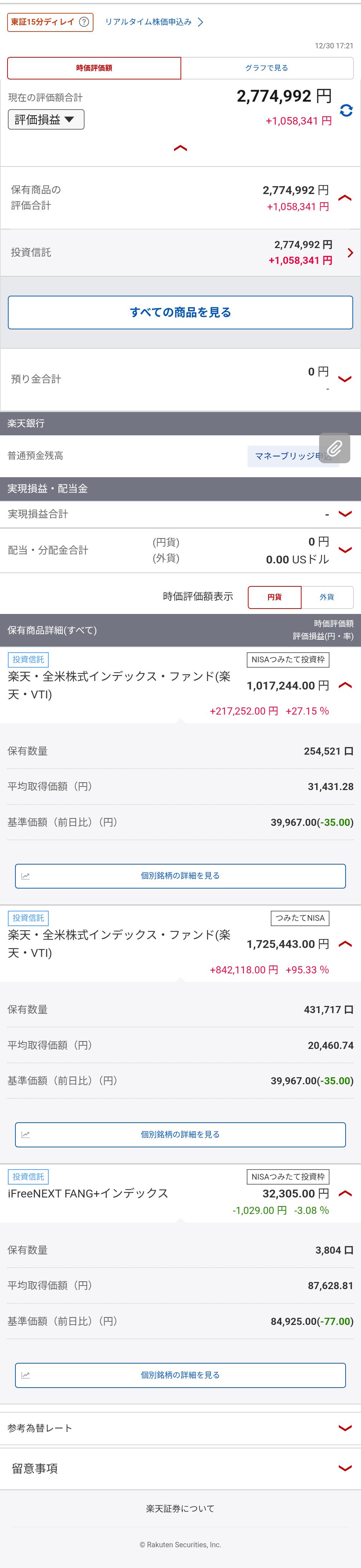Viewport: 361px width, 1568px height.
Task: Switch valuation display to 円貨
Action: (x=274, y=597)
